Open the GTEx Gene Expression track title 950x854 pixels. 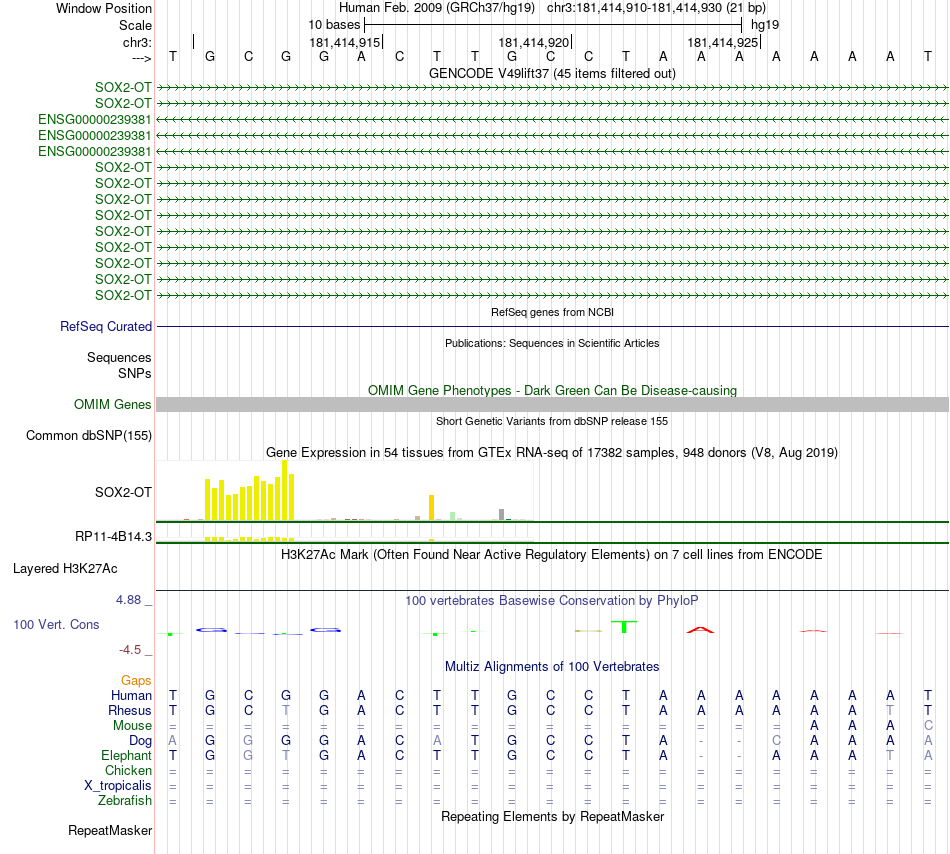point(552,452)
